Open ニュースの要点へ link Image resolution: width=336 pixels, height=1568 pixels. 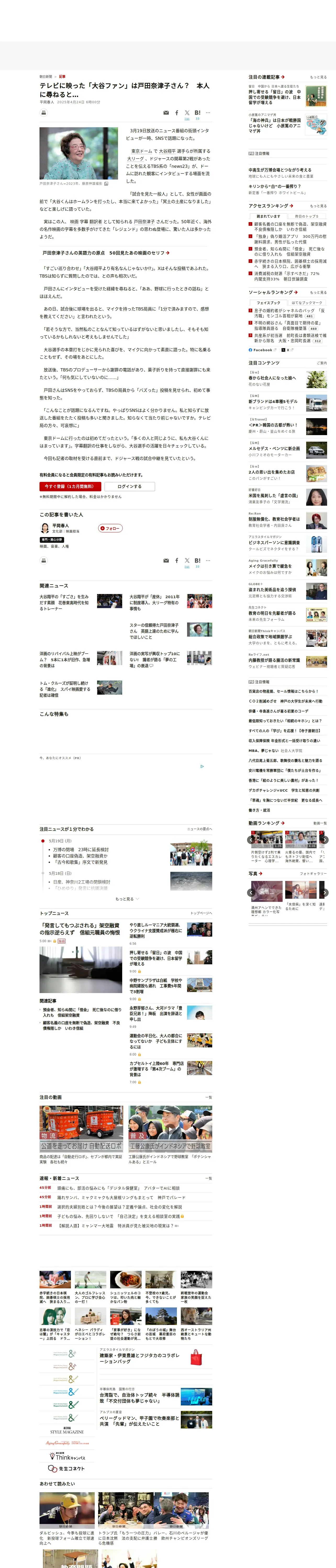(199, 829)
